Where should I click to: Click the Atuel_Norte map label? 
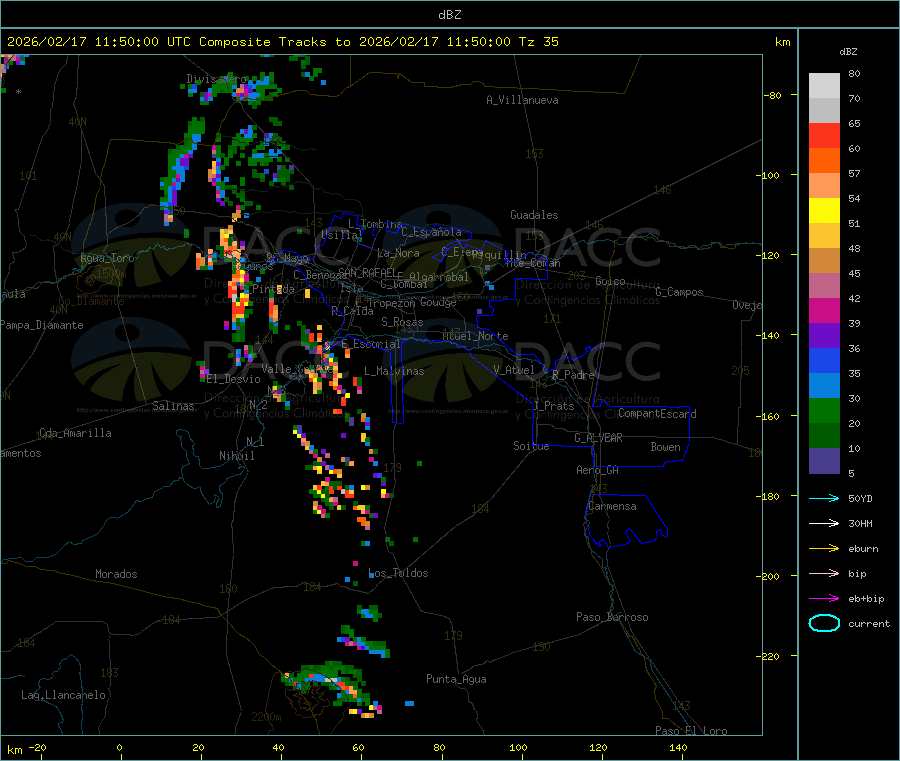click(x=475, y=336)
